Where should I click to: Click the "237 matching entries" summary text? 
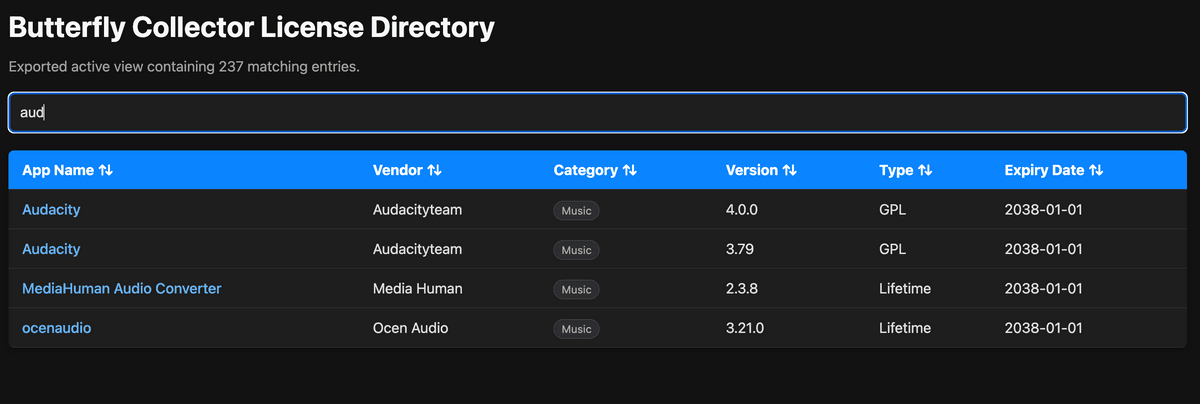tap(288, 67)
